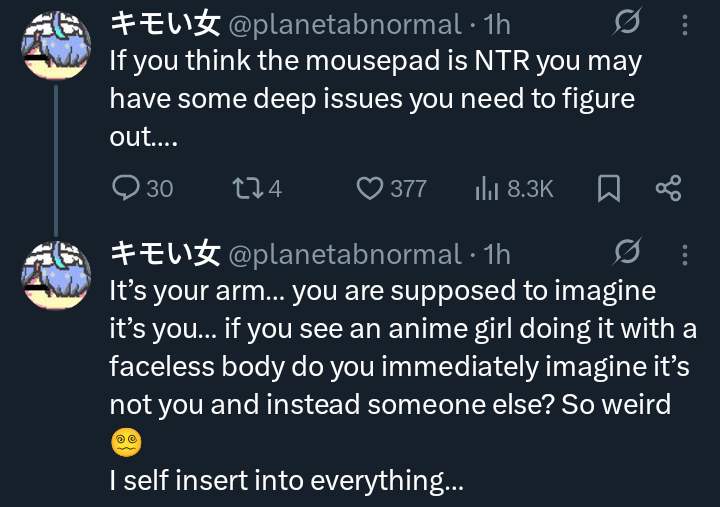Repost the tweet with 4 reposts

tap(244, 188)
